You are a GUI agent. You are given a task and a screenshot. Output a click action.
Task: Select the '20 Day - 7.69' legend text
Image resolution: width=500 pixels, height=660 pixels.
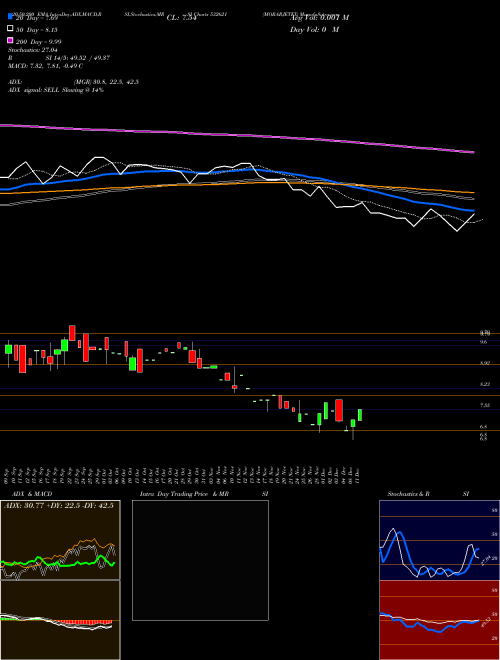(37, 18)
